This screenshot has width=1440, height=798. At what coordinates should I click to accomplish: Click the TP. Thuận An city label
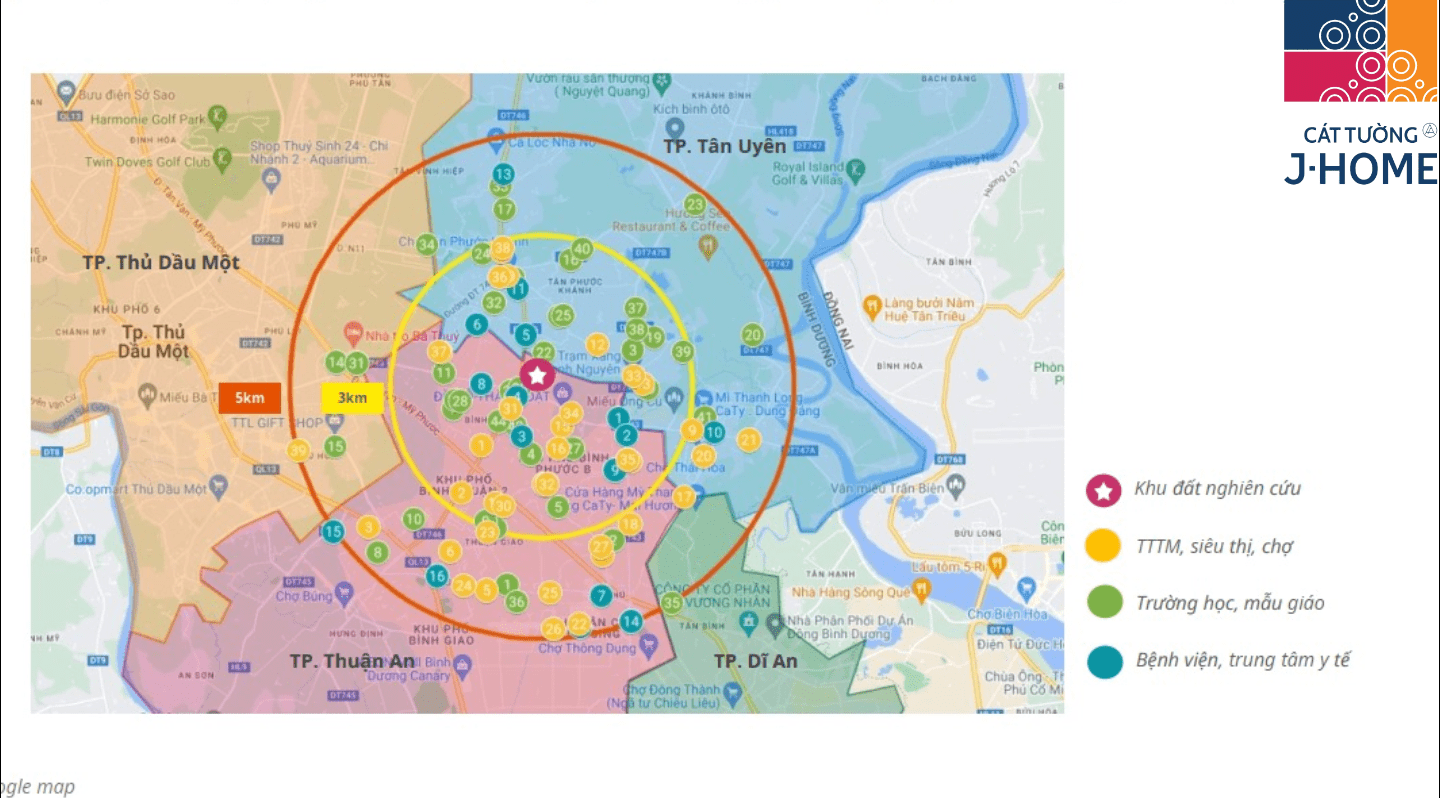coord(352,661)
